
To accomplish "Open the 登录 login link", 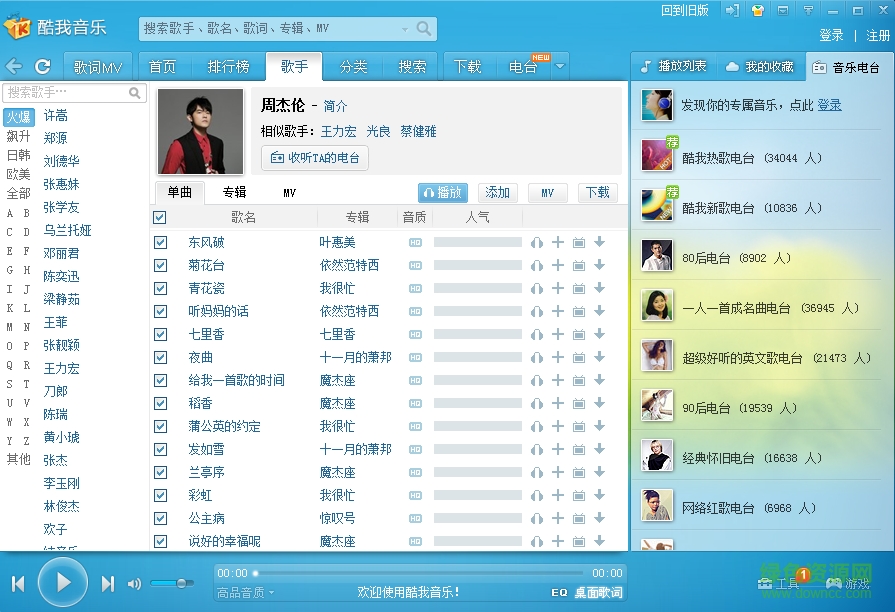I will pos(832,32).
